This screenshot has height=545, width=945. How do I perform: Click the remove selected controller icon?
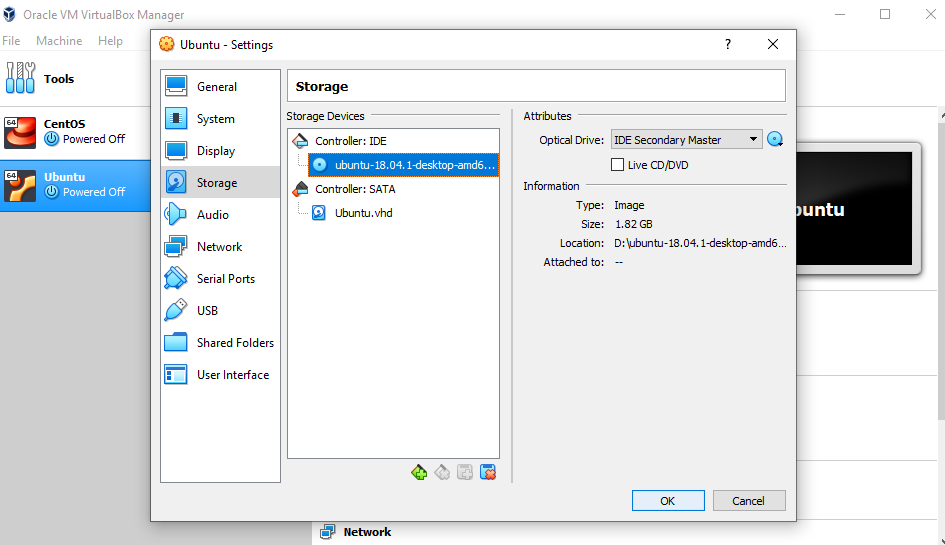(442, 473)
